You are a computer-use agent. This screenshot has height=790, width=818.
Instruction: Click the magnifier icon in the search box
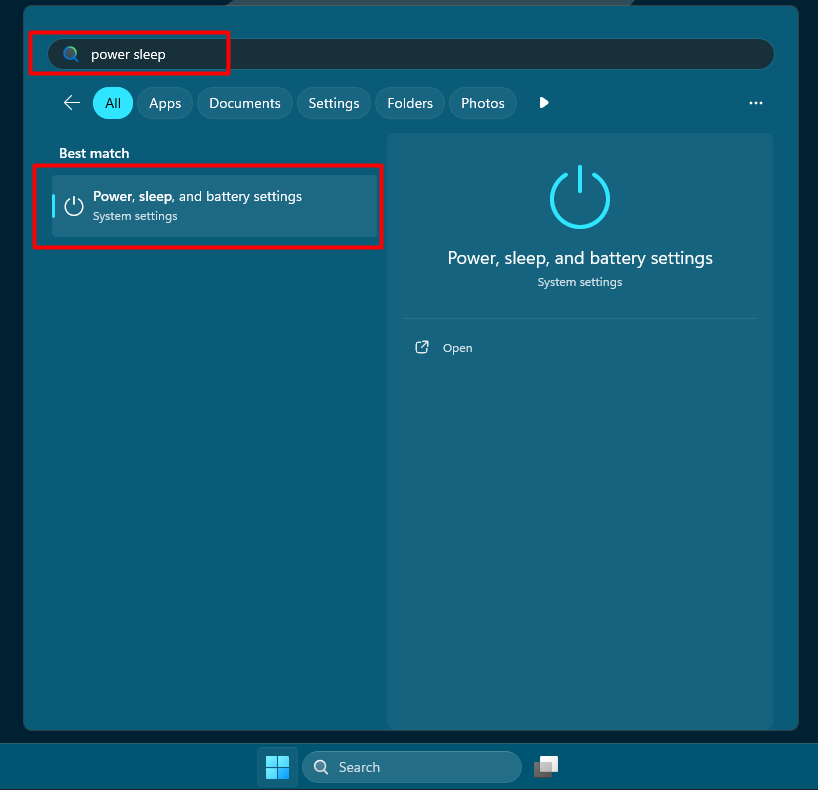[x=70, y=54]
